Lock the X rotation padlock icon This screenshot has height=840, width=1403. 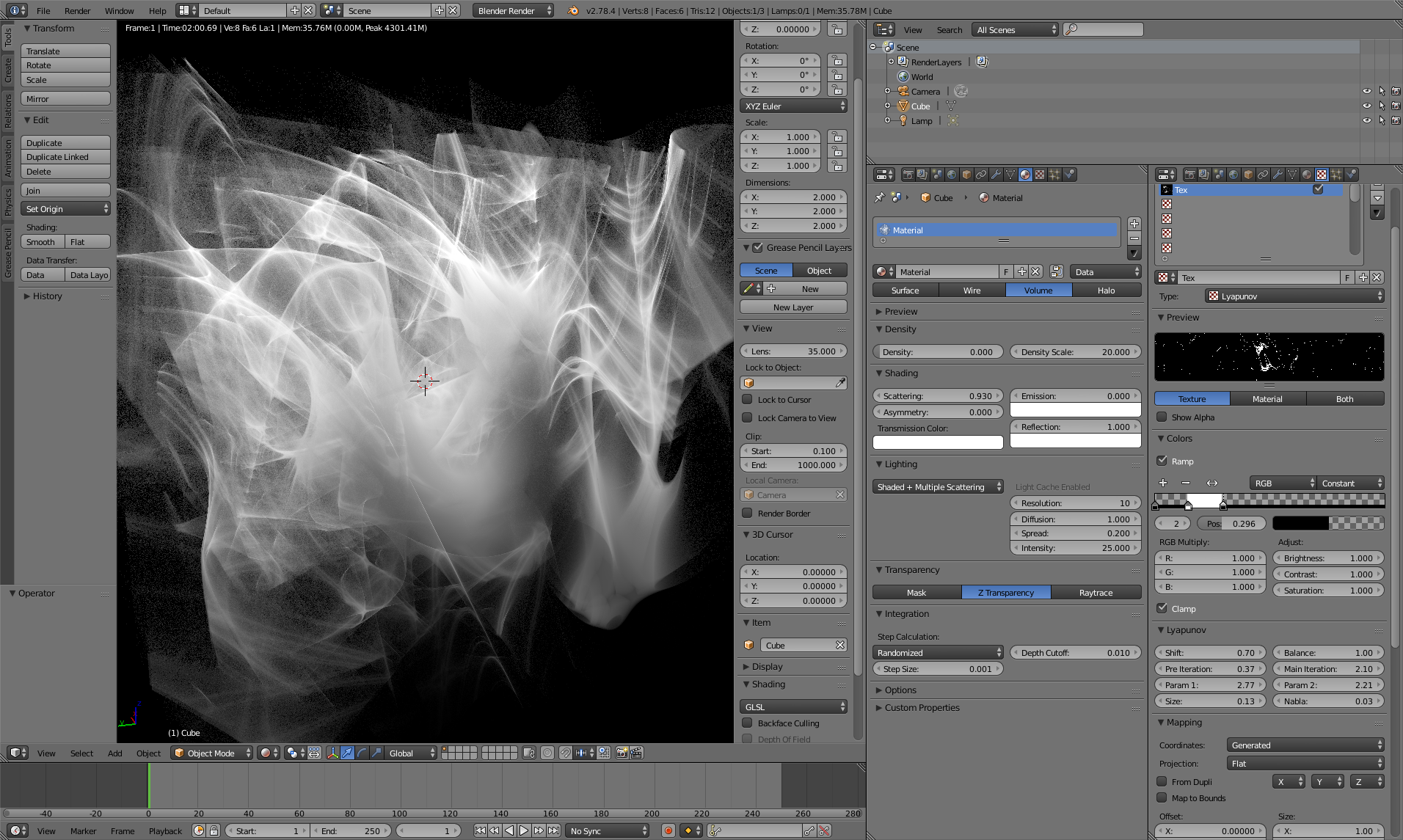837,61
